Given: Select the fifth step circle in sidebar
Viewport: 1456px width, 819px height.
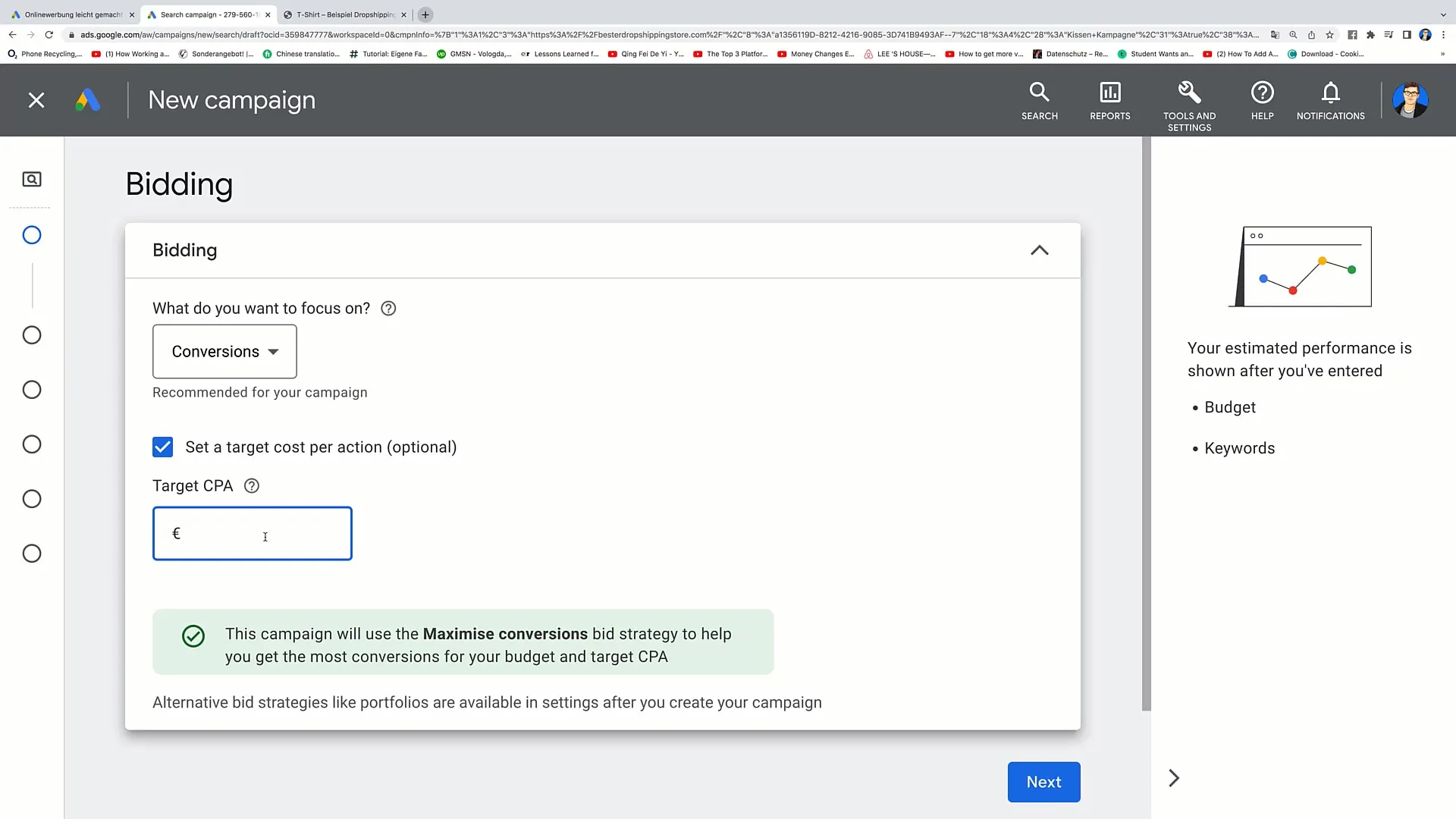Looking at the screenshot, I should [x=32, y=499].
